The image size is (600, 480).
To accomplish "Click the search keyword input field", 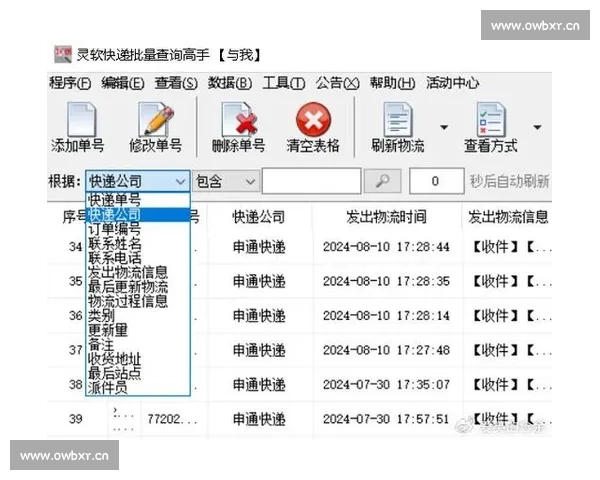I will pyautogui.click(x=311, y=181).
